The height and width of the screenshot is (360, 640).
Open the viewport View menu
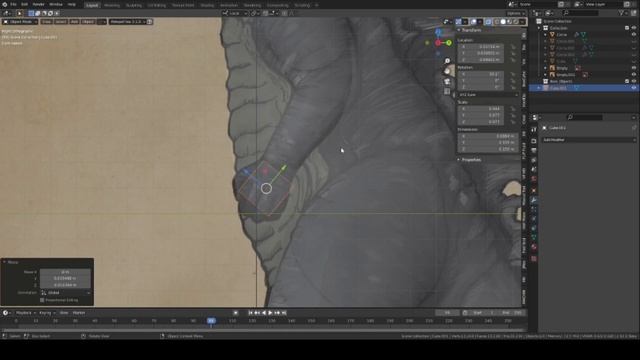(x=47, y=22)
